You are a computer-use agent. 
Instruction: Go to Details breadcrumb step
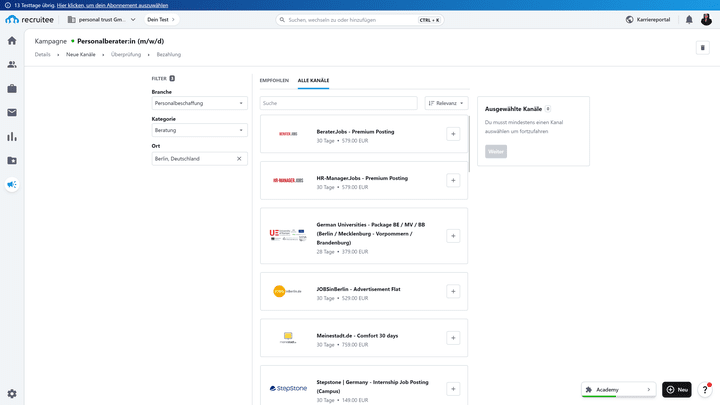pyautogui.click(x=43, y=55)
